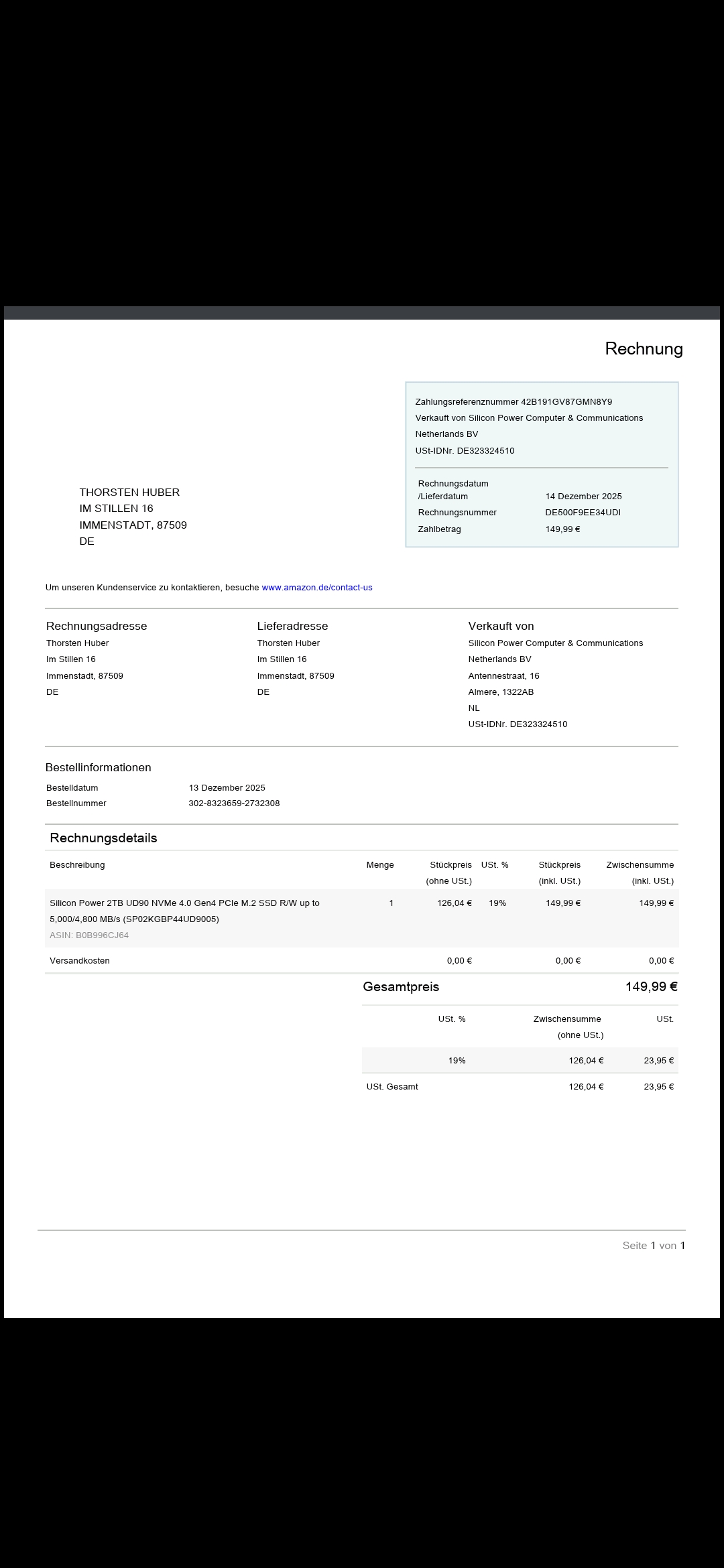Click the Seite 1 von 1 footer

tap(653, 1246)
